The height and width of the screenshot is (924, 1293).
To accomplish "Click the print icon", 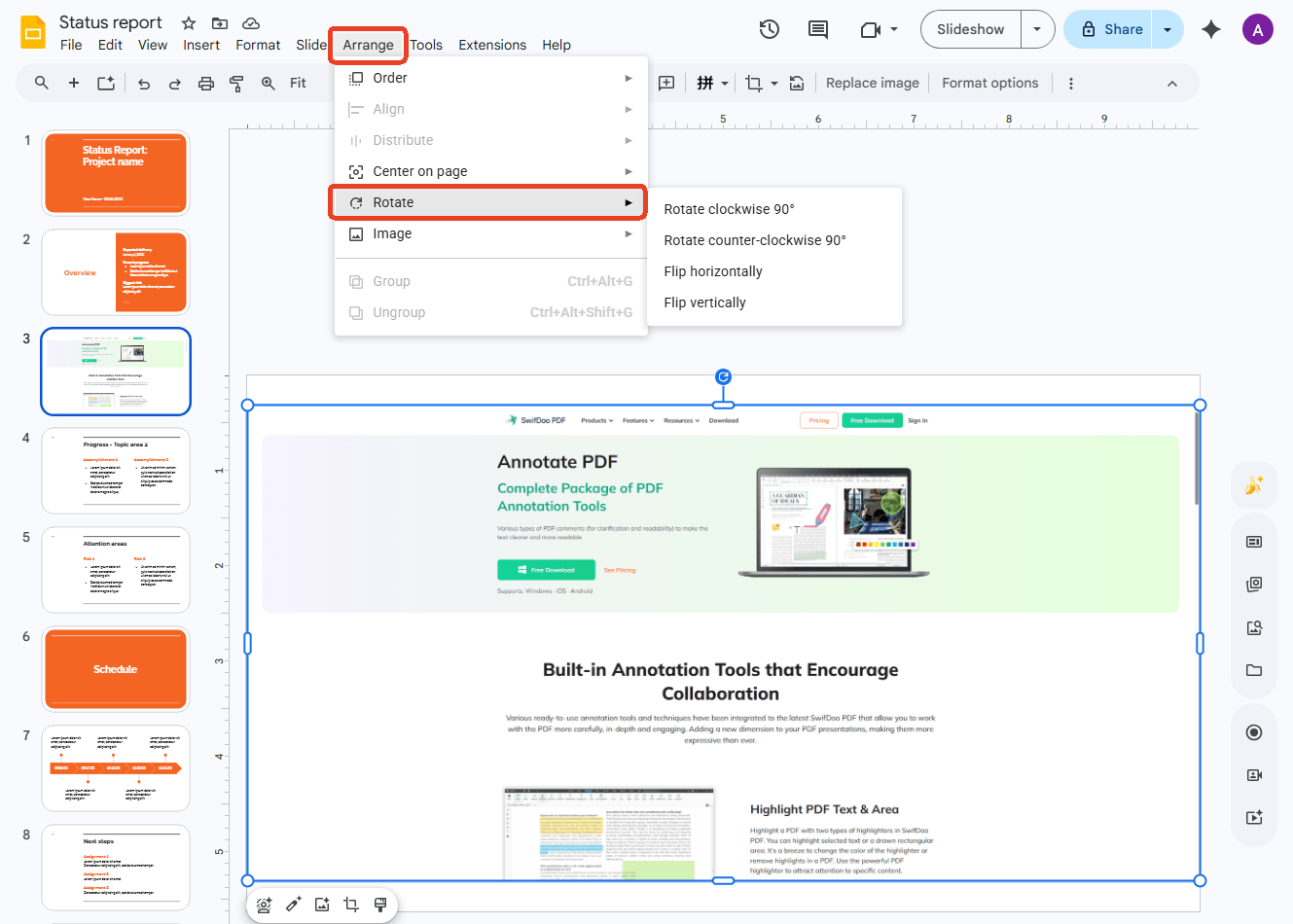I will click(x=206, y=84).
